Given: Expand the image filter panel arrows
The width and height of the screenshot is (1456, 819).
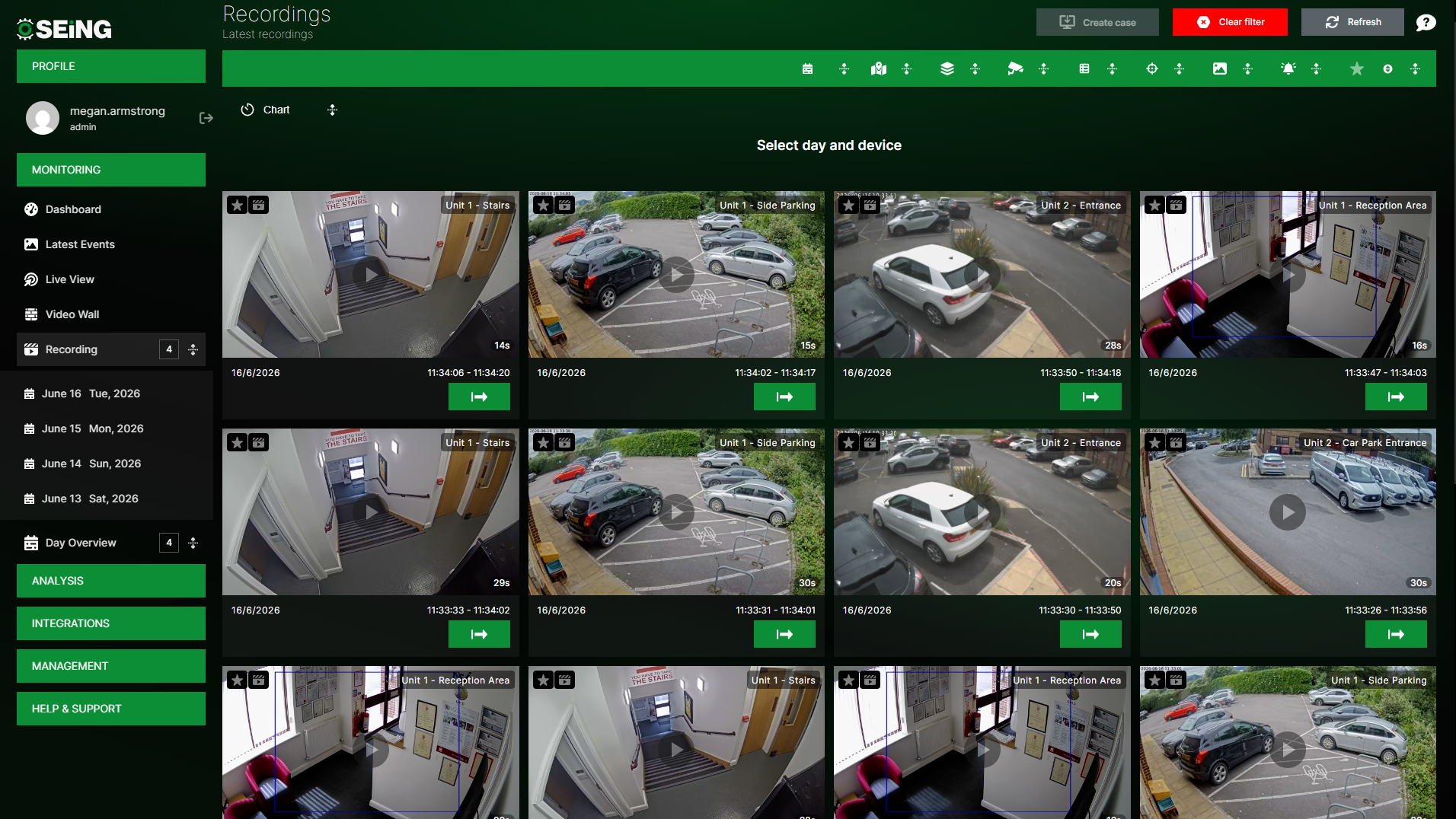Looking at the screenshot, I should 1247,69.
